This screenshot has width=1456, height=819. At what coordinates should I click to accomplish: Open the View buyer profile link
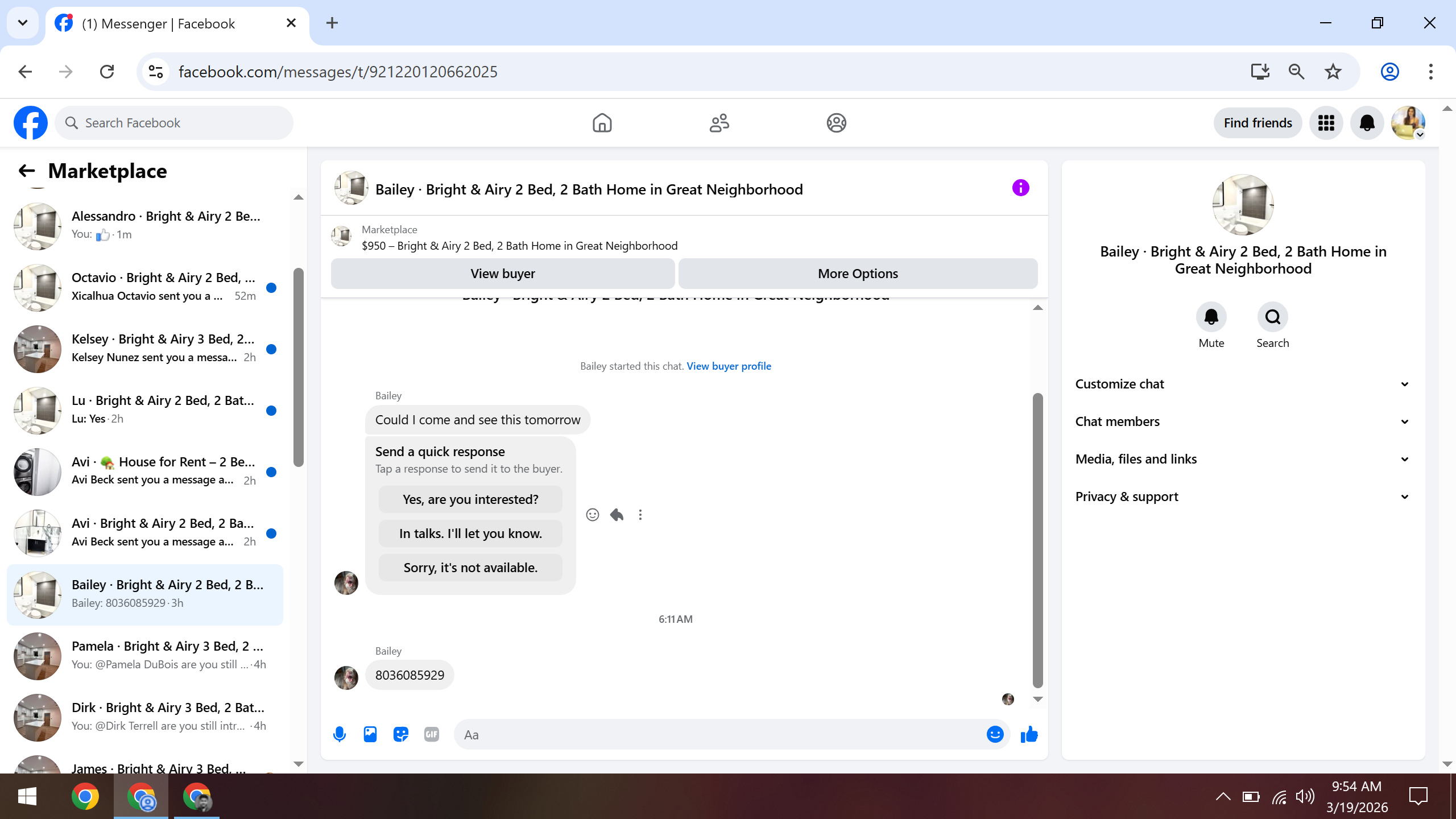[x=729, y=366]
